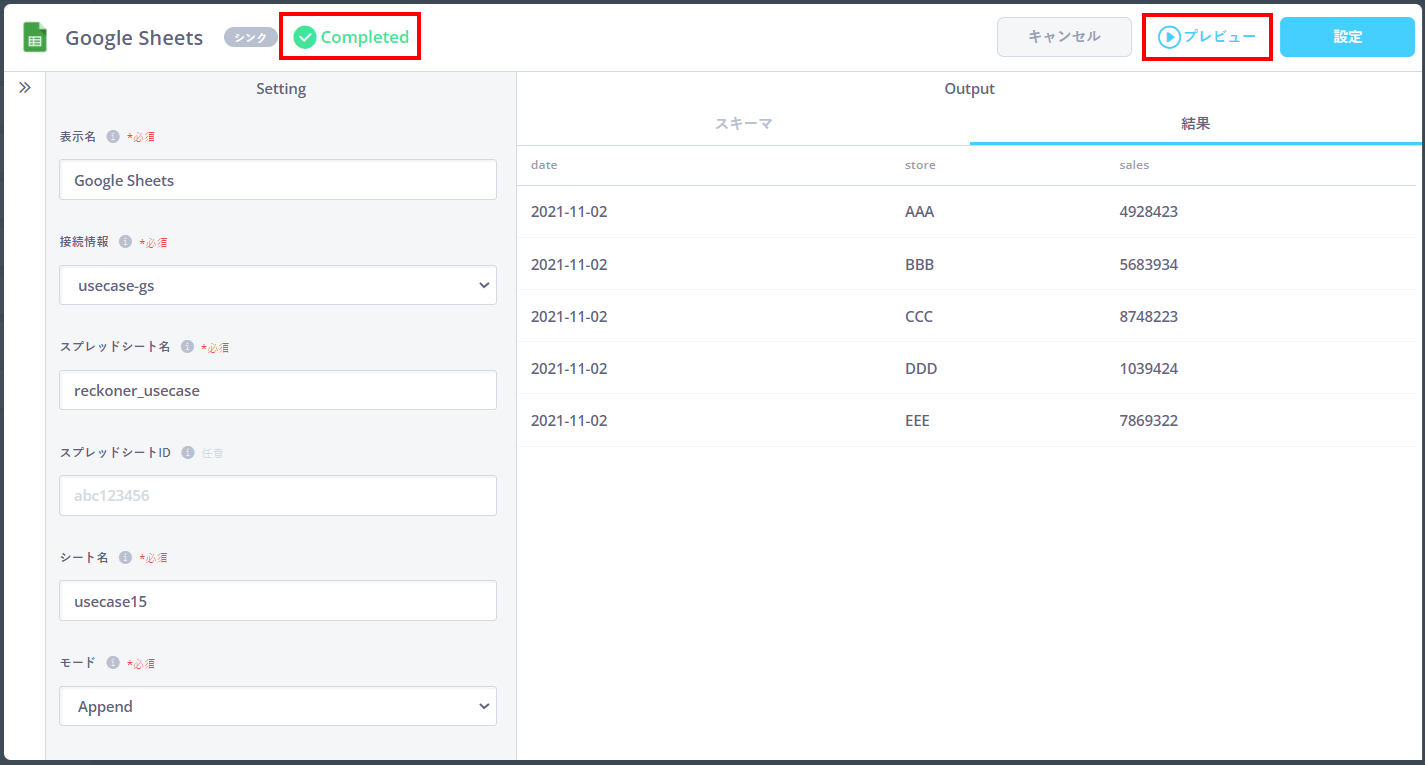Click the スプレッドシートID field with abc123456 placeholder
Image resolution: width=1425 pixels, height=765 pixels.
click(278, 495)
